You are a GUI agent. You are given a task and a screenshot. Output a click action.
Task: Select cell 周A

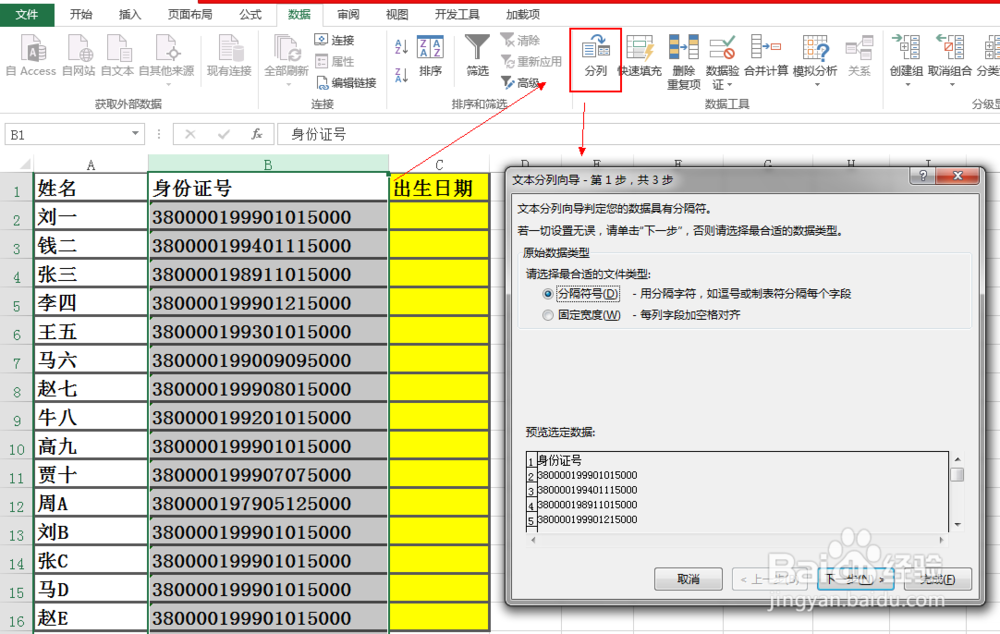91,503
